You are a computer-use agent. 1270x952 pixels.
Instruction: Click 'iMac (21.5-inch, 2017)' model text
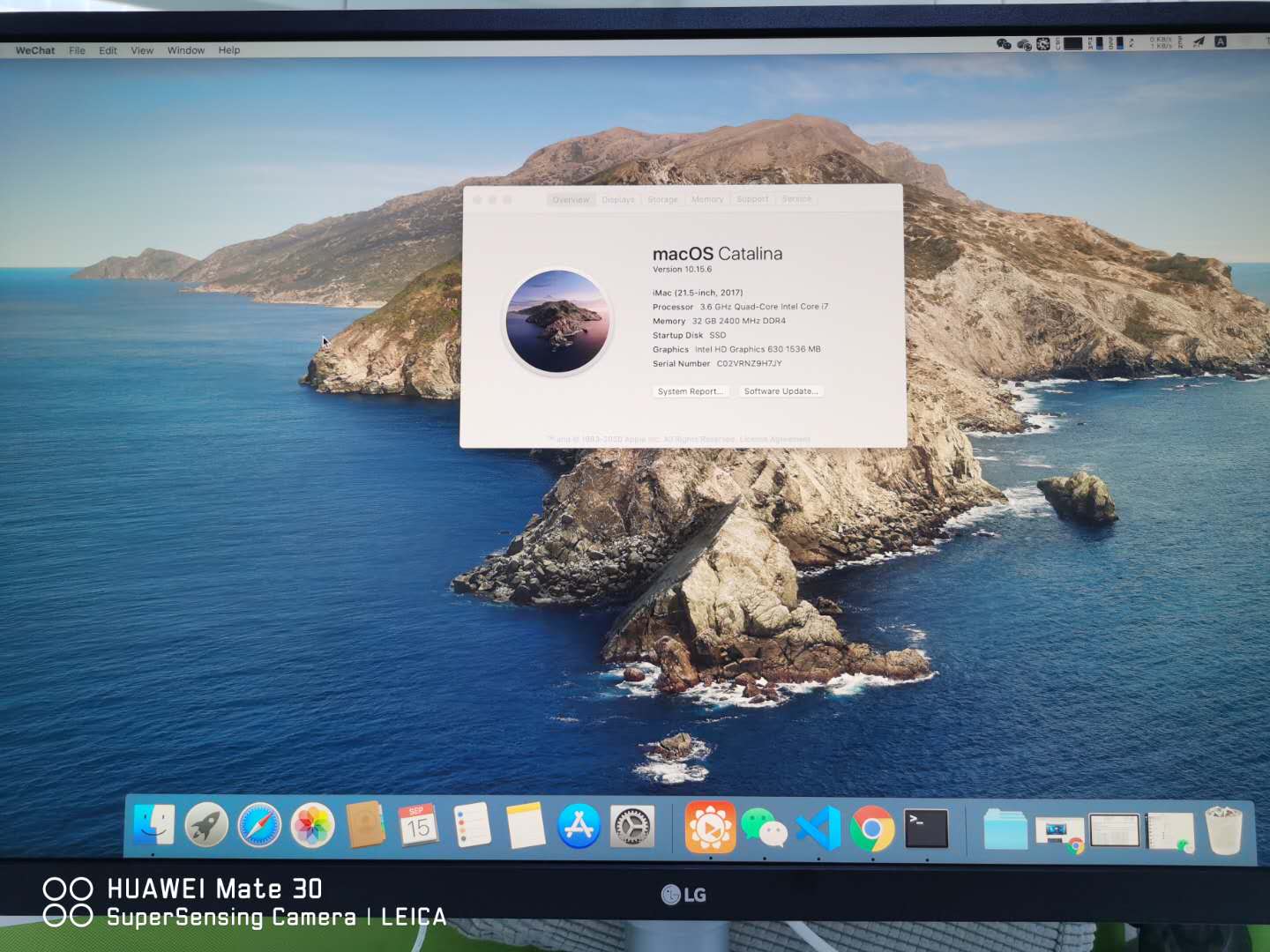click(698, 293)
